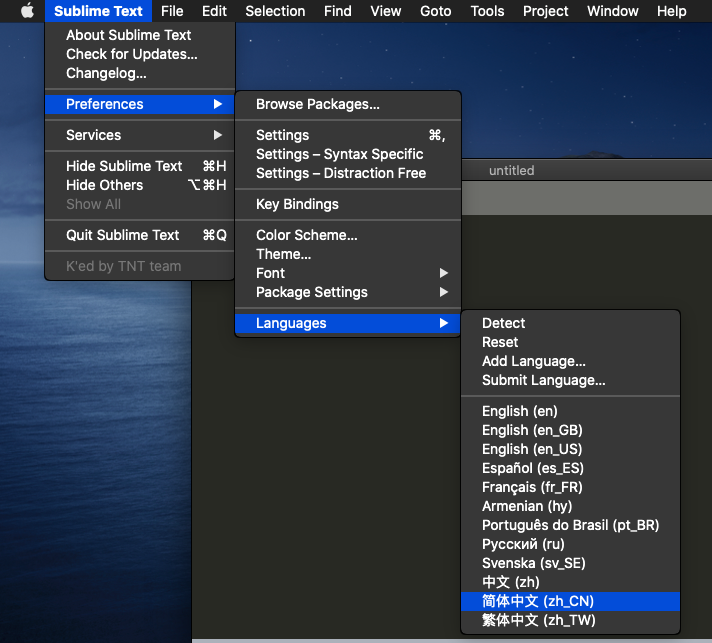
Task: Open the Apple menu
Action: (27, 10)
